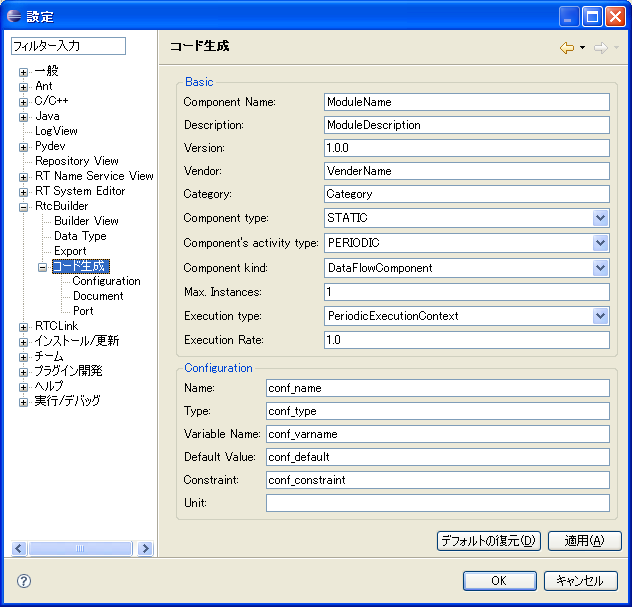
Task: Click the Constraint input field
Action: pyautogui.click(x=438, y=480)
